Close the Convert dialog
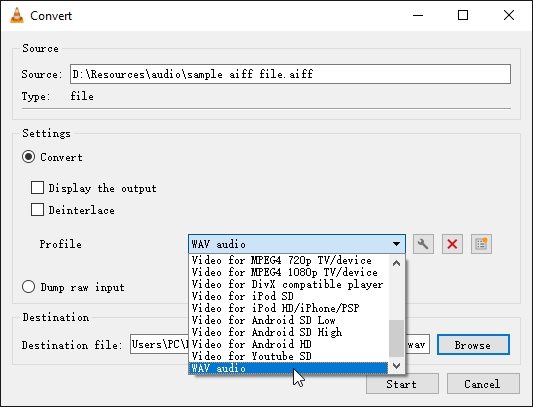533x407 pixels. click(x=509, y=15)
